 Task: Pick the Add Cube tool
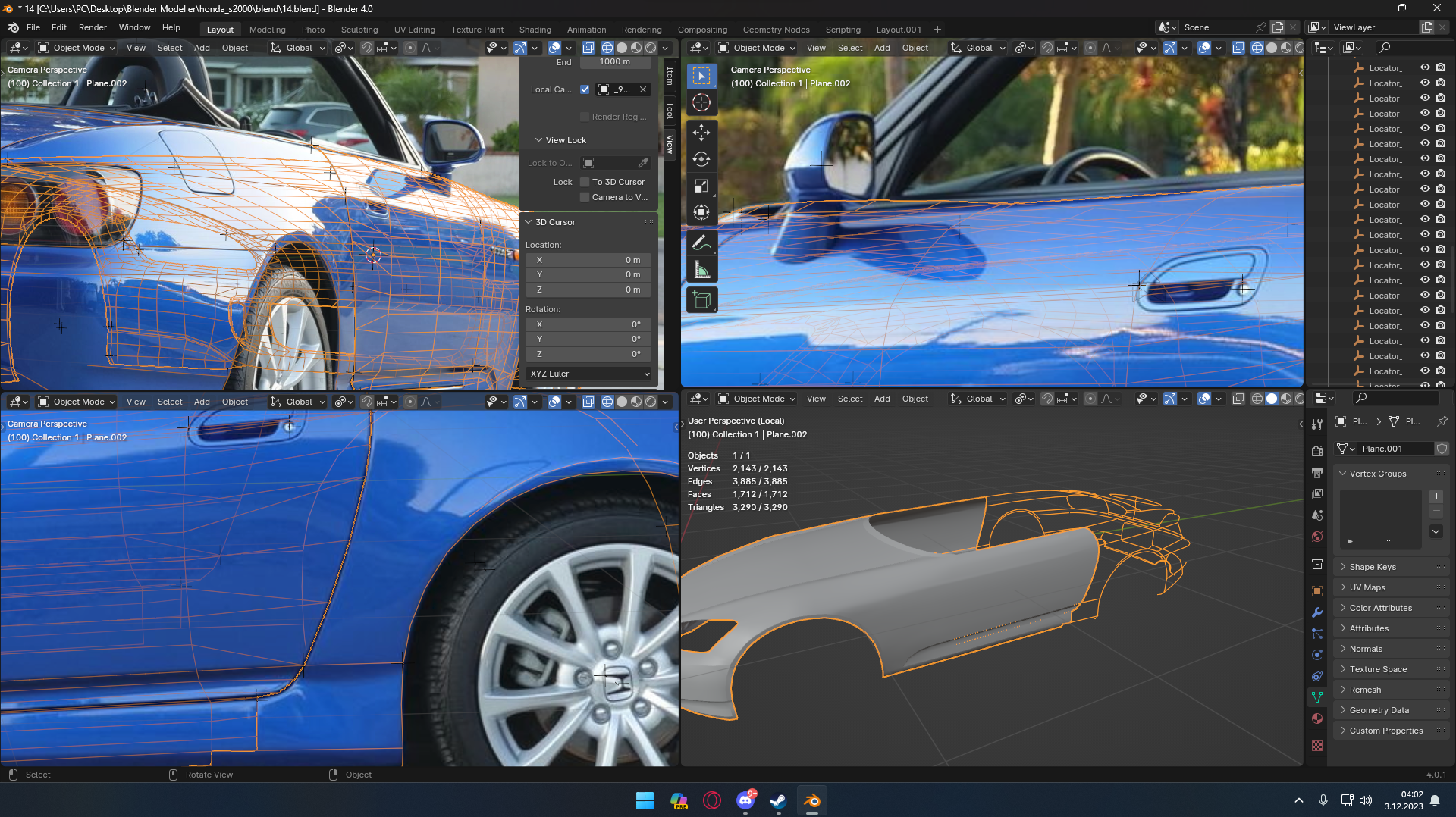pyautogui.click(x=701, y=300)
